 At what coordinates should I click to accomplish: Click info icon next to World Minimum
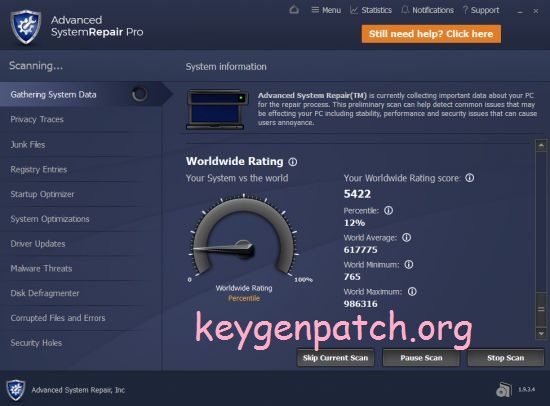pyautogui.click(x=409, y=264)
